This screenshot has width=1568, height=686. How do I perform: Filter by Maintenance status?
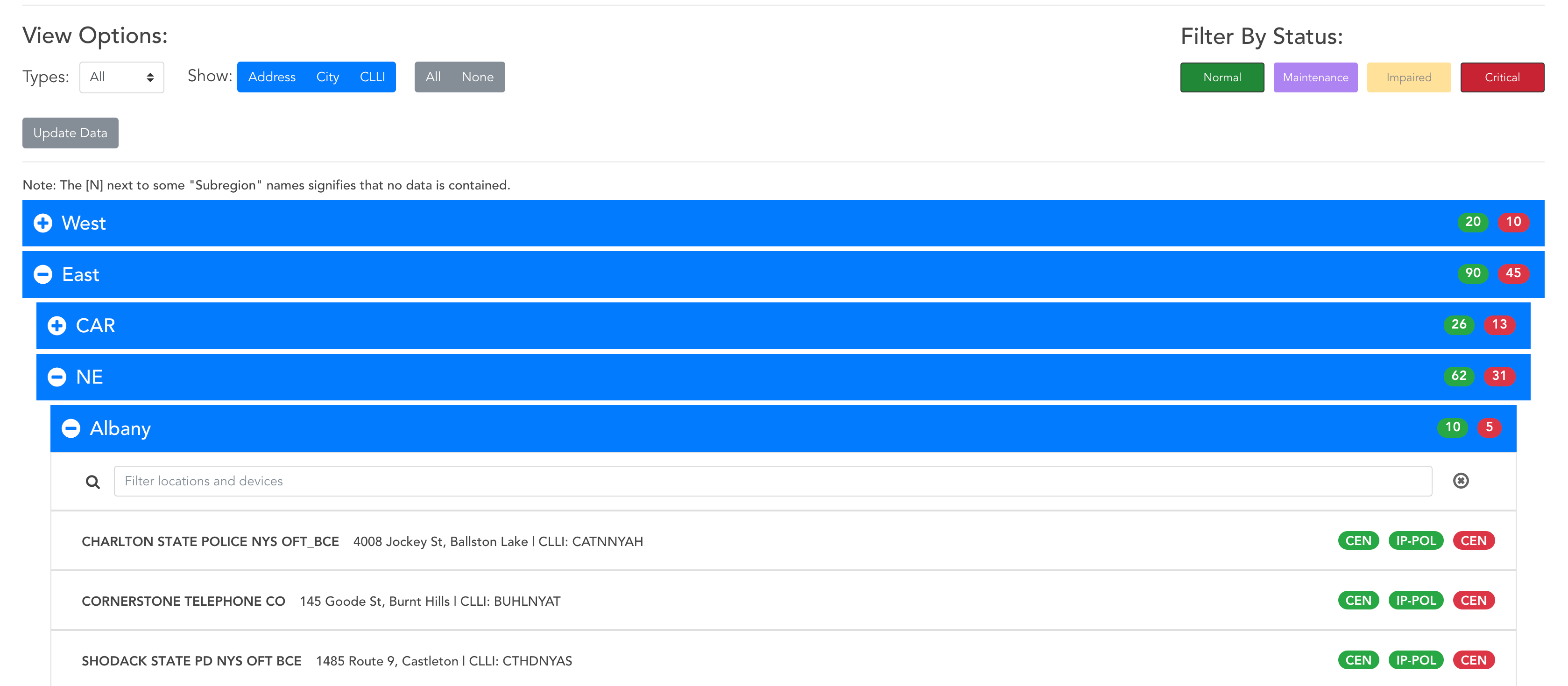click(1315, 77)
